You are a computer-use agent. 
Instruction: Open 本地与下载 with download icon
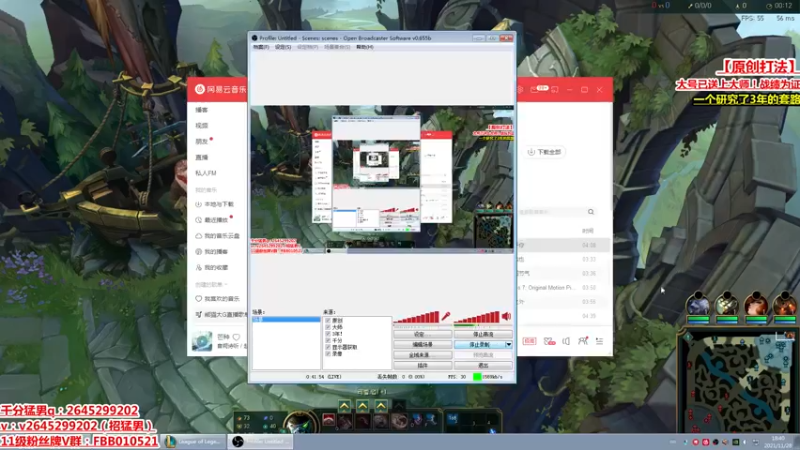pos(214,204)
